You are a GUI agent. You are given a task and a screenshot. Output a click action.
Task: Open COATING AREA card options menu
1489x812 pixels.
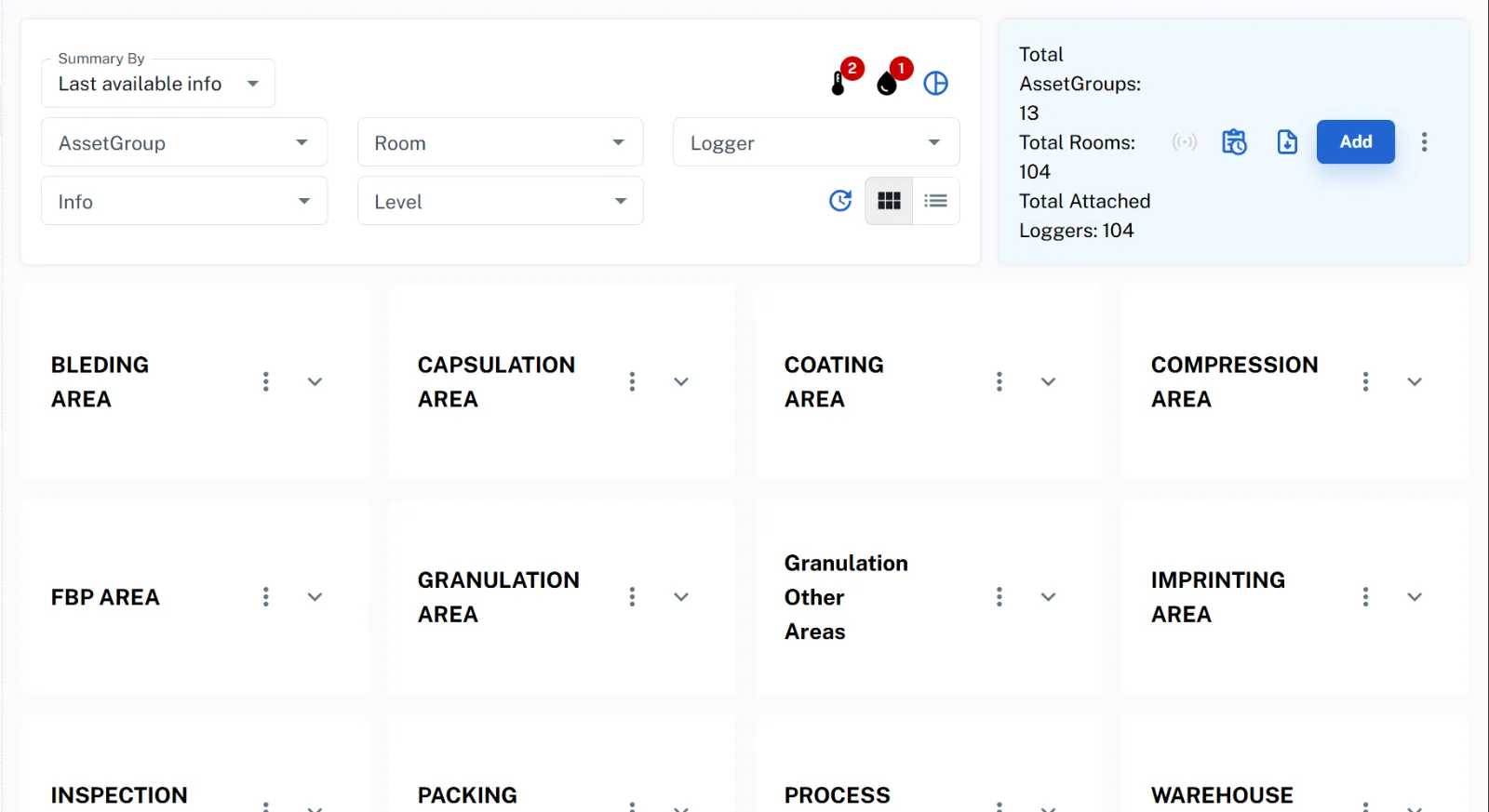[999, 381]
